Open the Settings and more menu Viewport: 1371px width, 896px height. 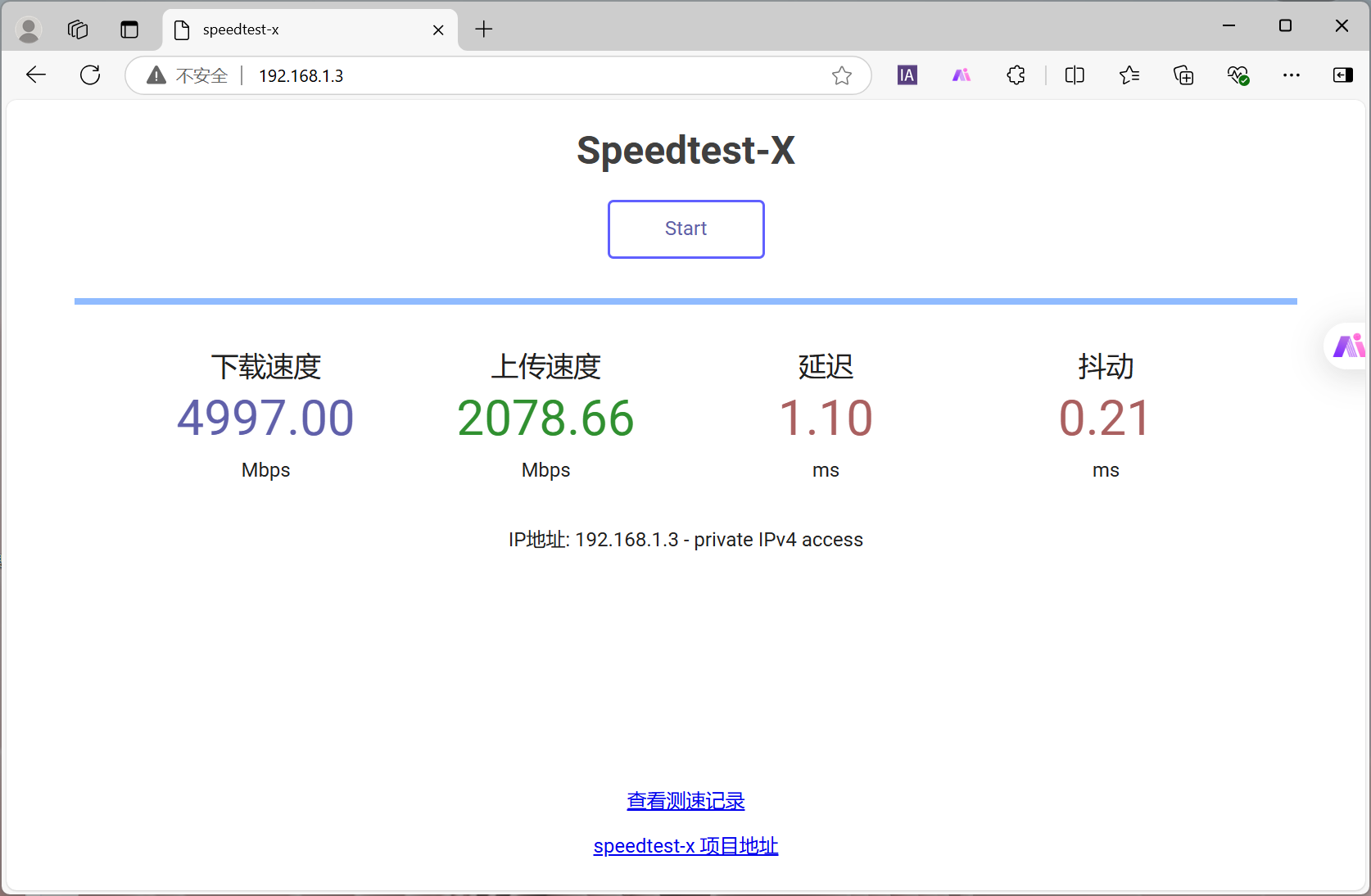coord(1292,75)
